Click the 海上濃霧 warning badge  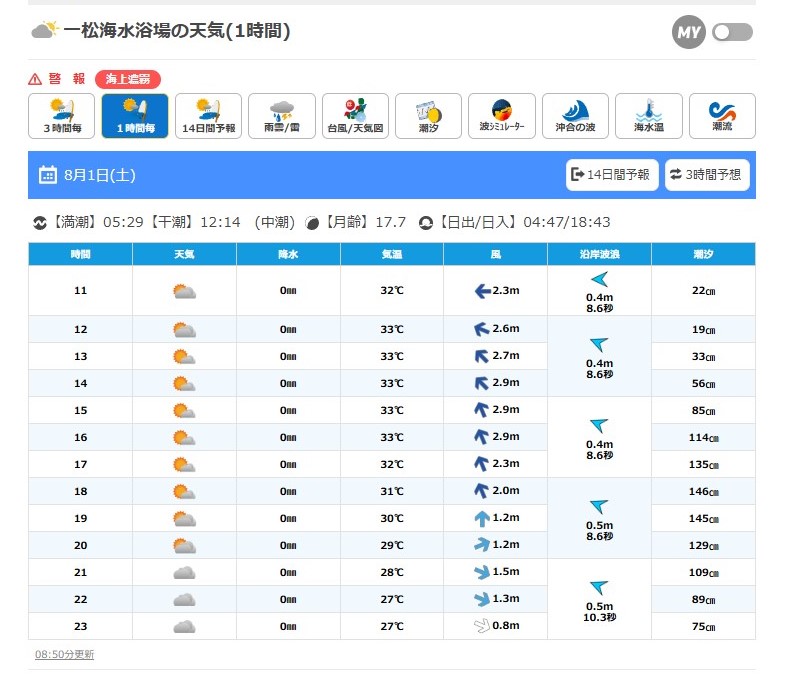click(128, 79)
